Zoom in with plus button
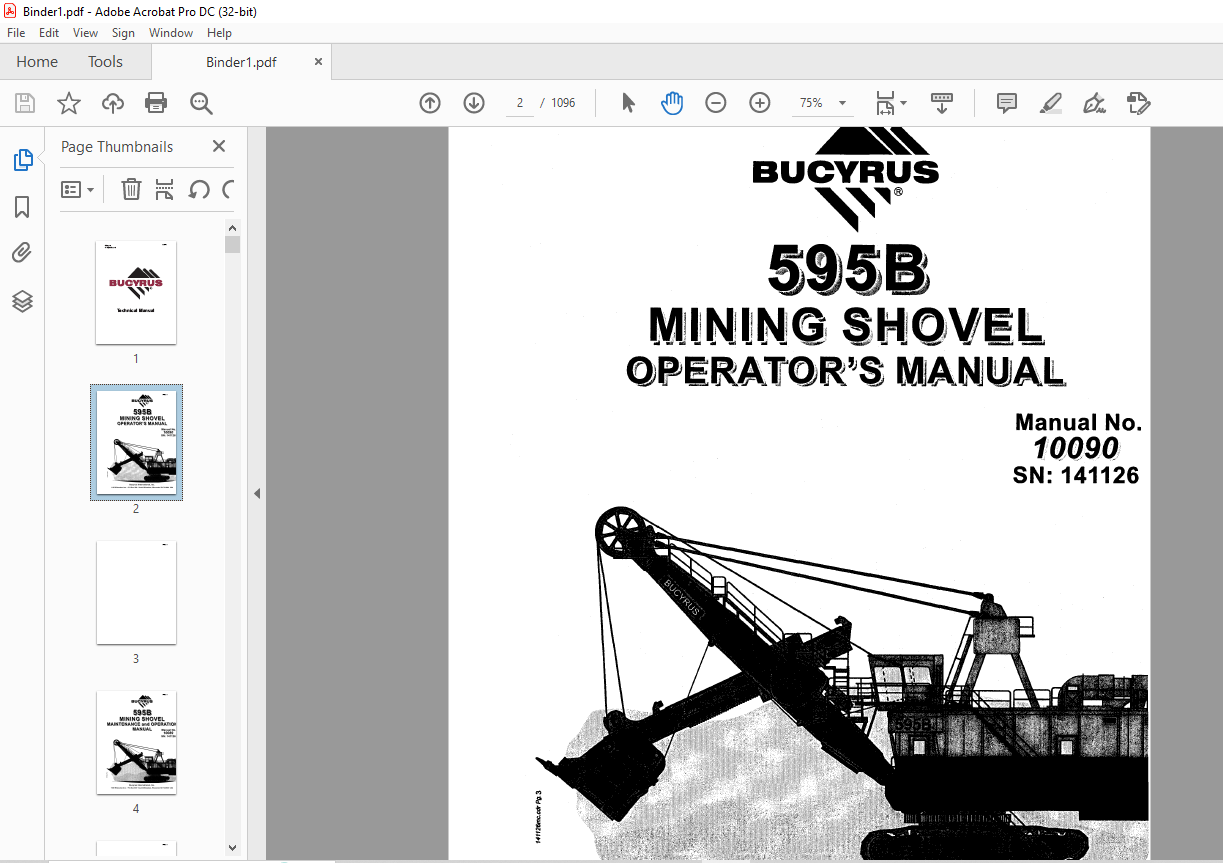The image size is (1223, 863). point(760,103)
